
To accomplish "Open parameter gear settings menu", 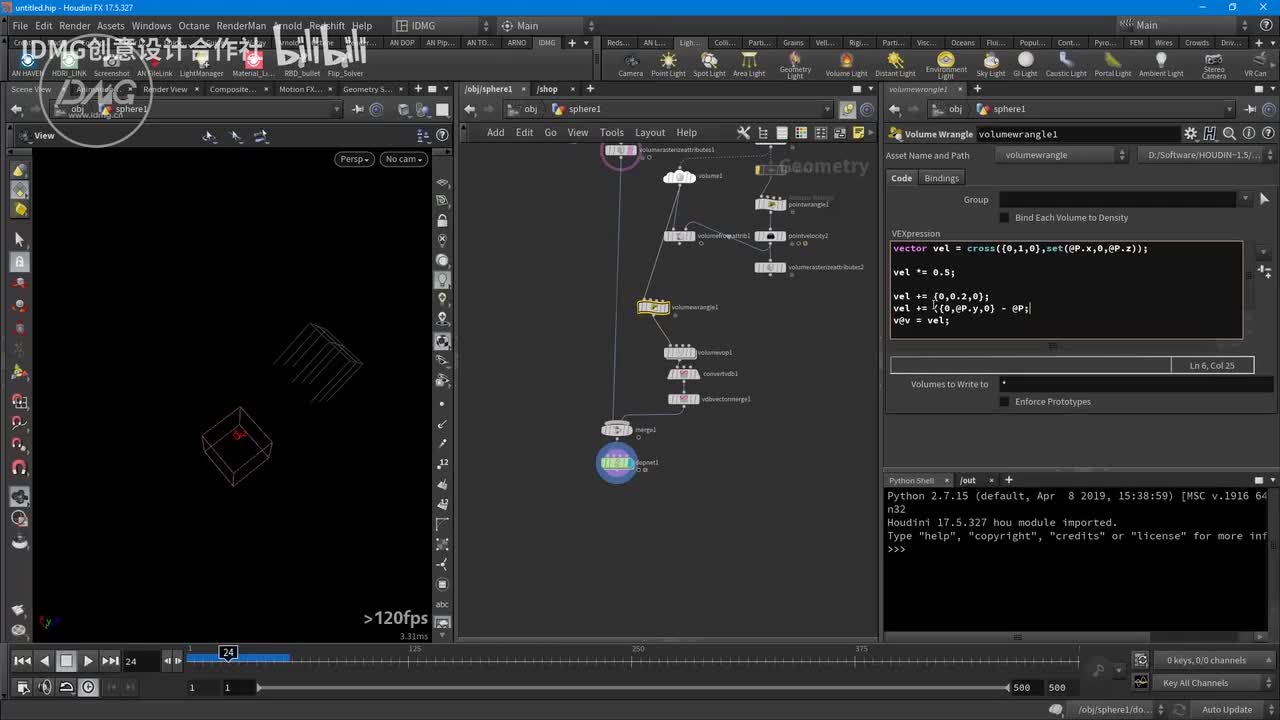I will (x=1190, y=134).
